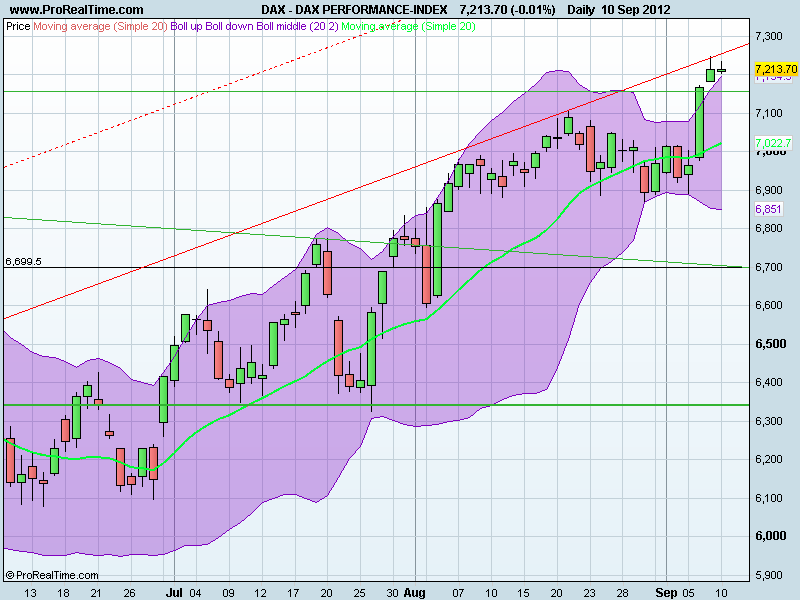Screen dimensions: 800x600
Task: Click the 21 date axis label
Action: pyautogui.click(x=96, y=593)
